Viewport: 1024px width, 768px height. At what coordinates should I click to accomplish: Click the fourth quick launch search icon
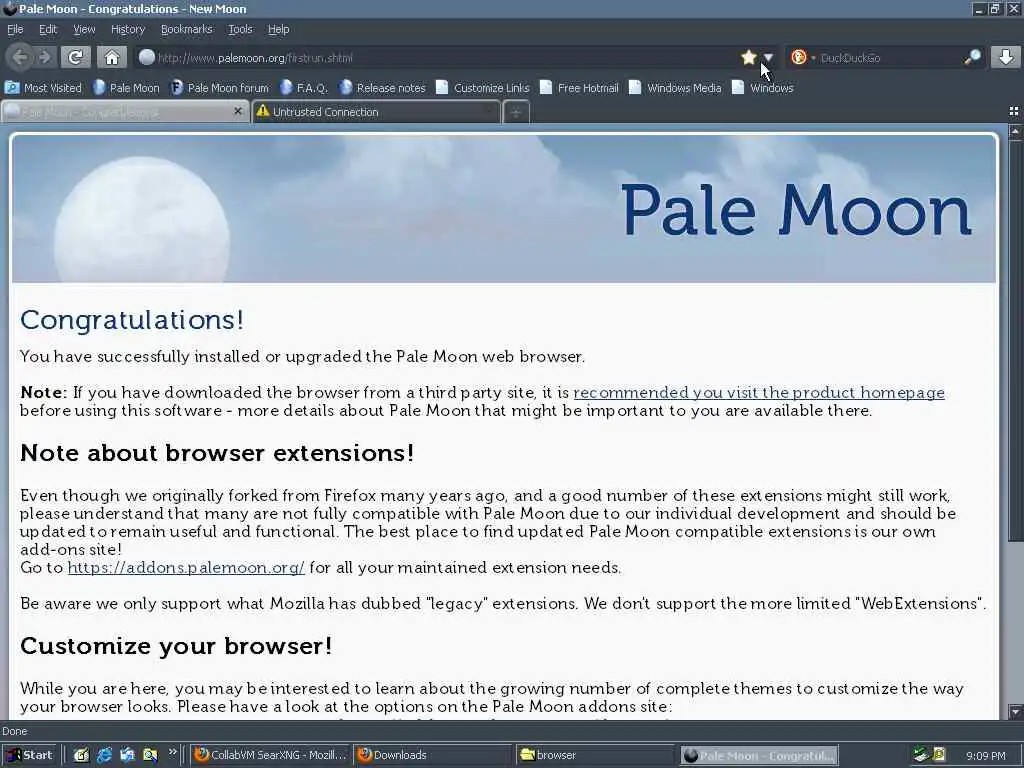(150, 755)
